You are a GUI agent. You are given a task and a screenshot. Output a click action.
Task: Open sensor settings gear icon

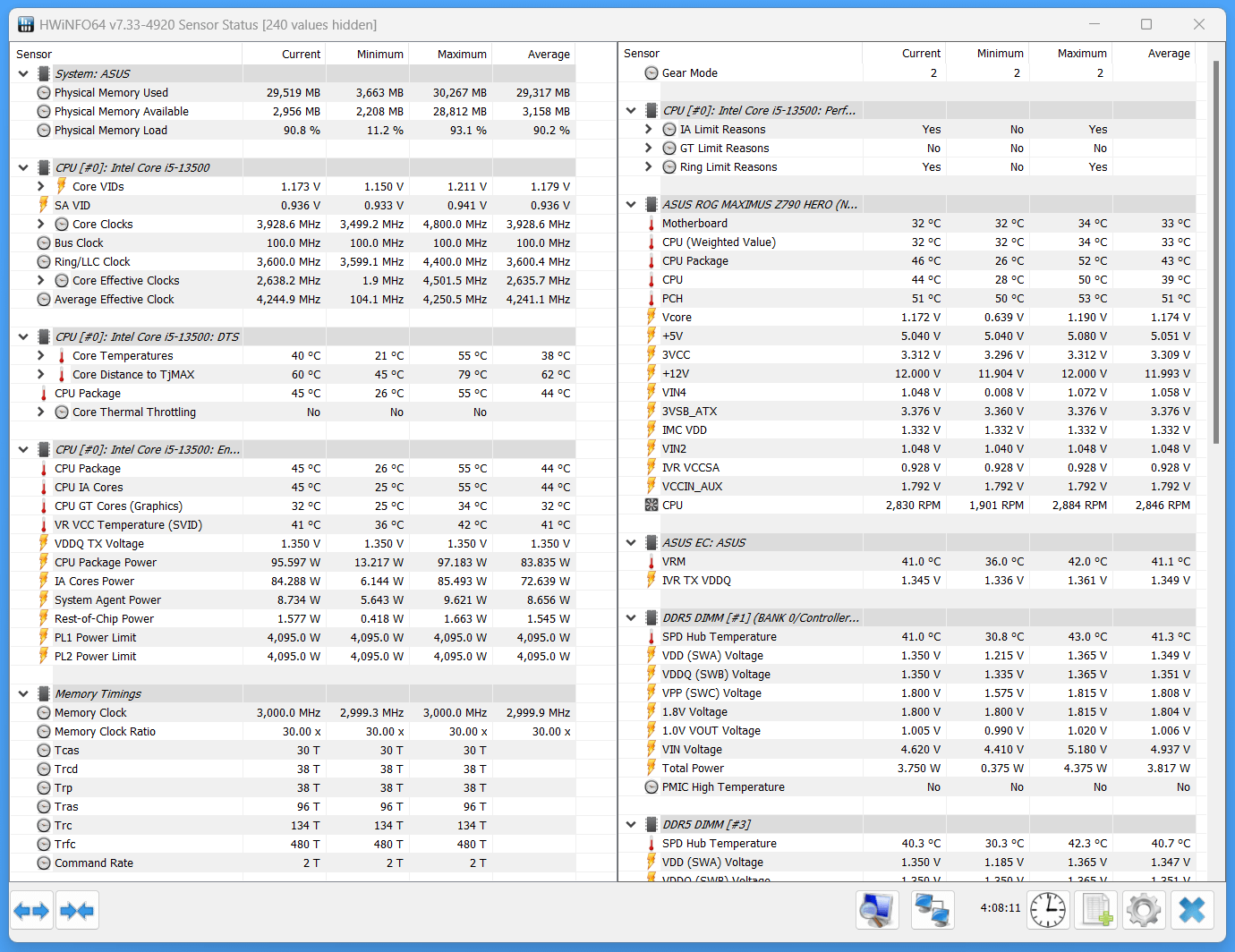coord(1143,911)
